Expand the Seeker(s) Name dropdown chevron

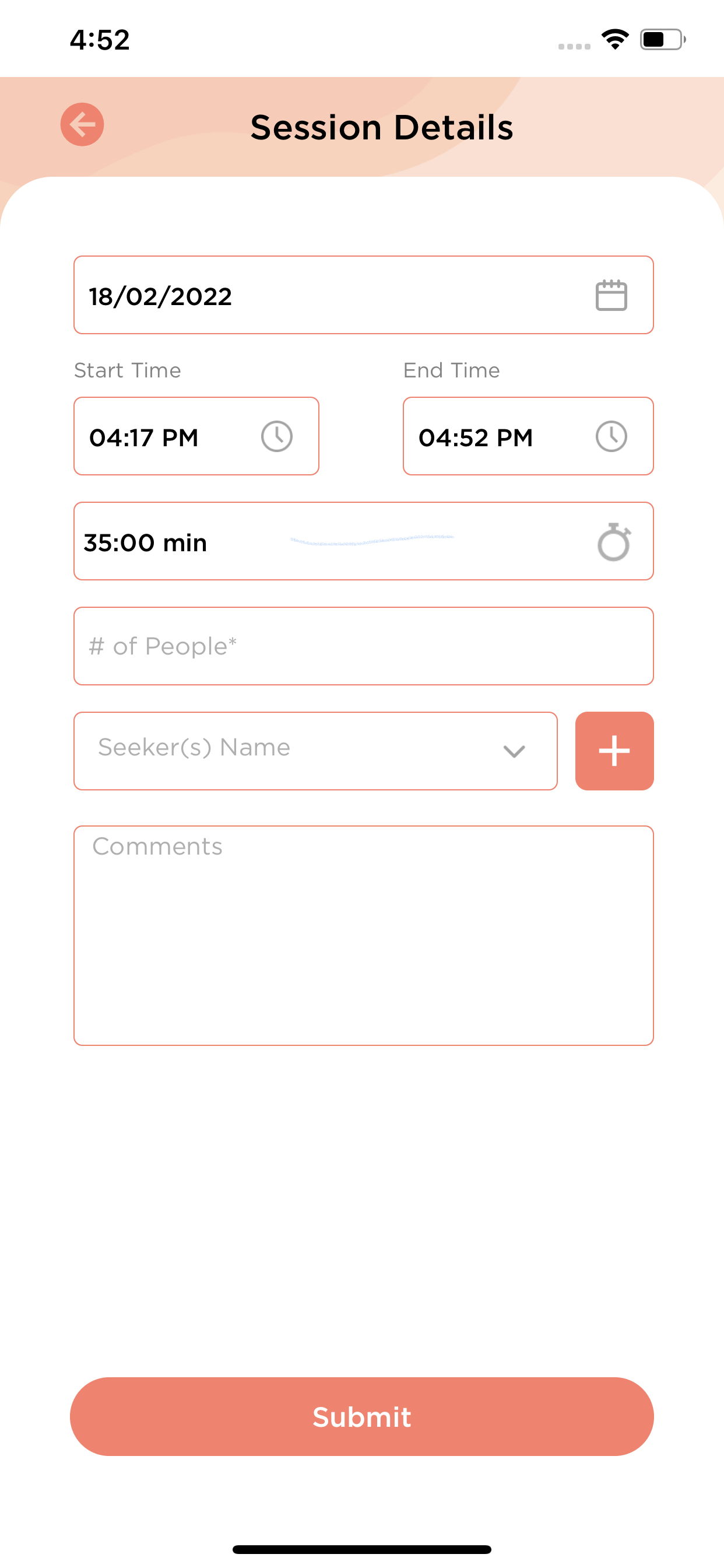pyautogui.click(x=514, y=751)
